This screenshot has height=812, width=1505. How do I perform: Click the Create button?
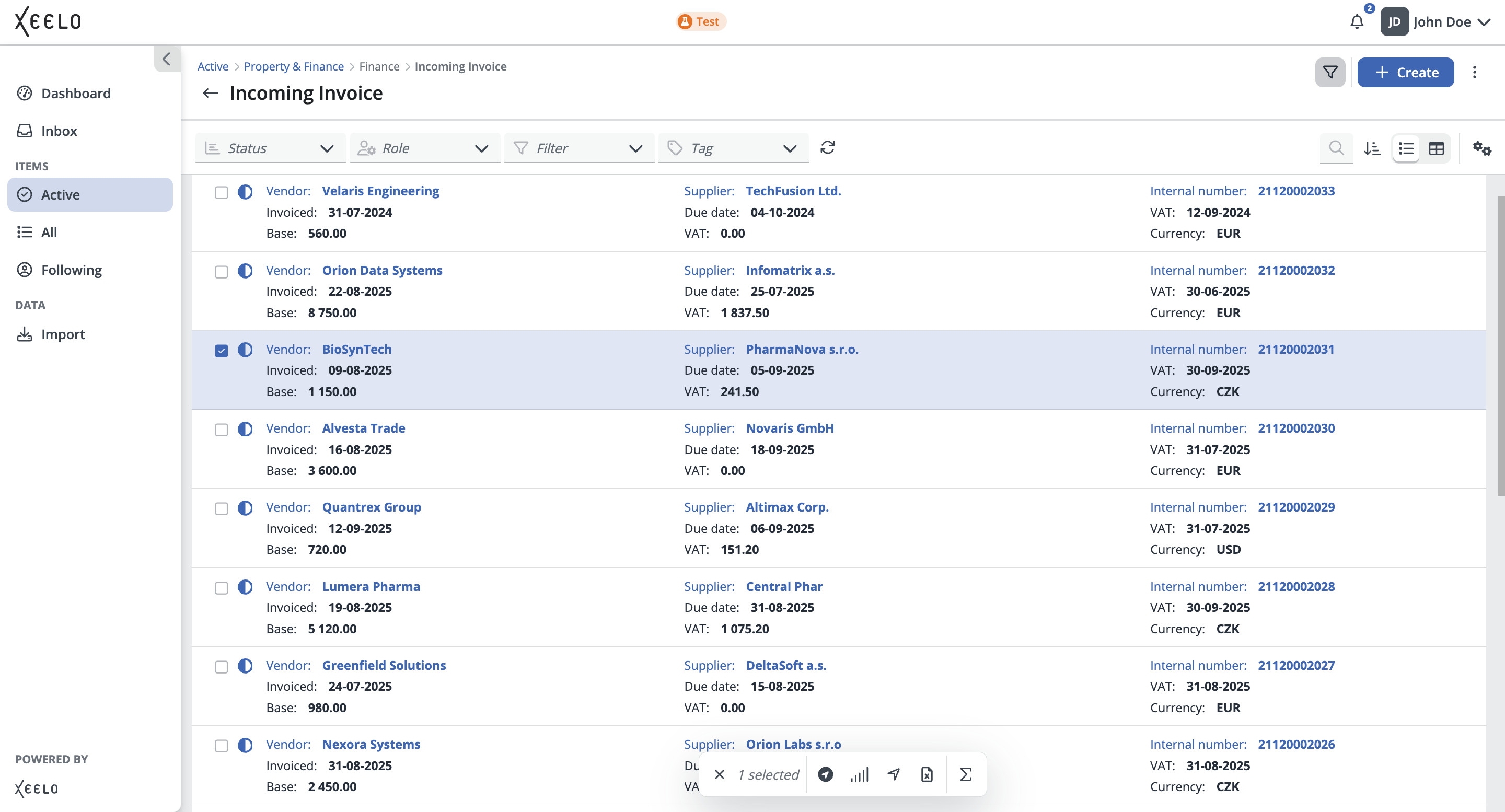pyautogui.click(x=1405, y=73)
